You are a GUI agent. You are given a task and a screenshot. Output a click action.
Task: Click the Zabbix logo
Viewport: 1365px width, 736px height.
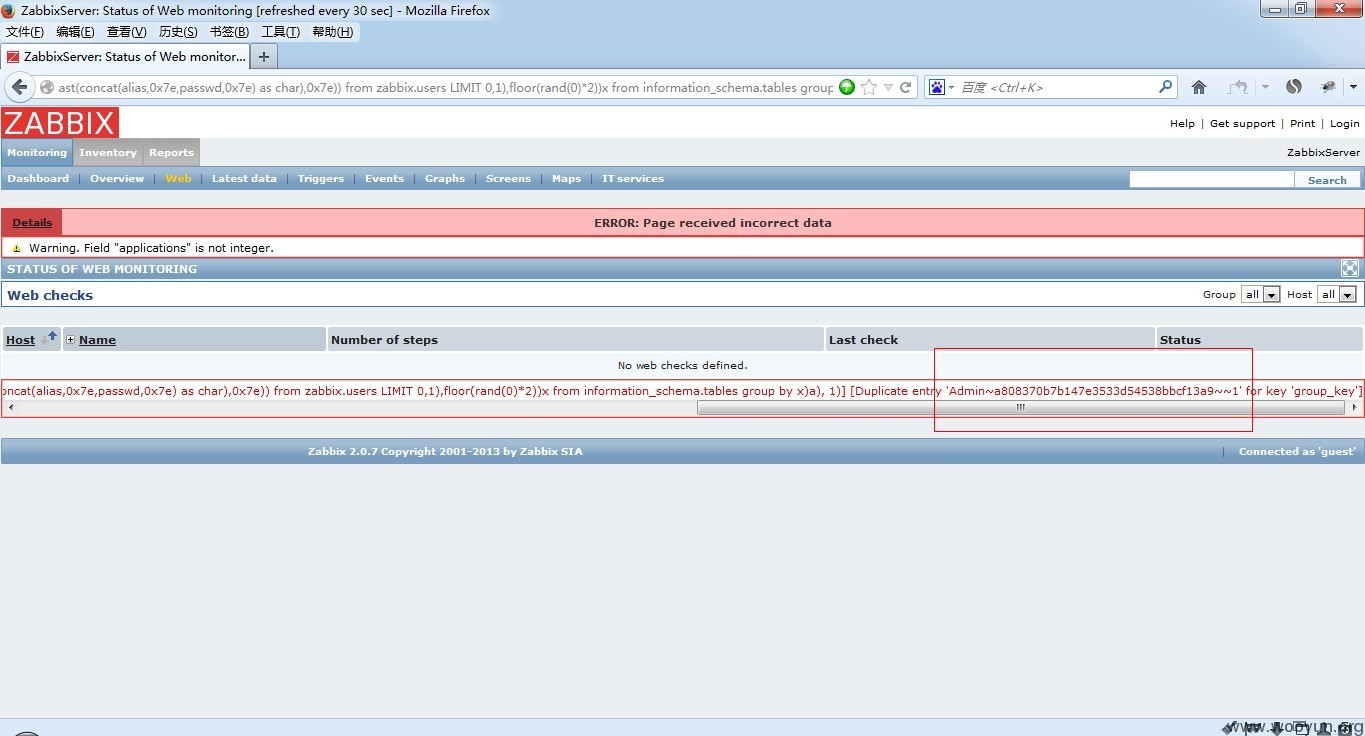[x=60, y=123]
